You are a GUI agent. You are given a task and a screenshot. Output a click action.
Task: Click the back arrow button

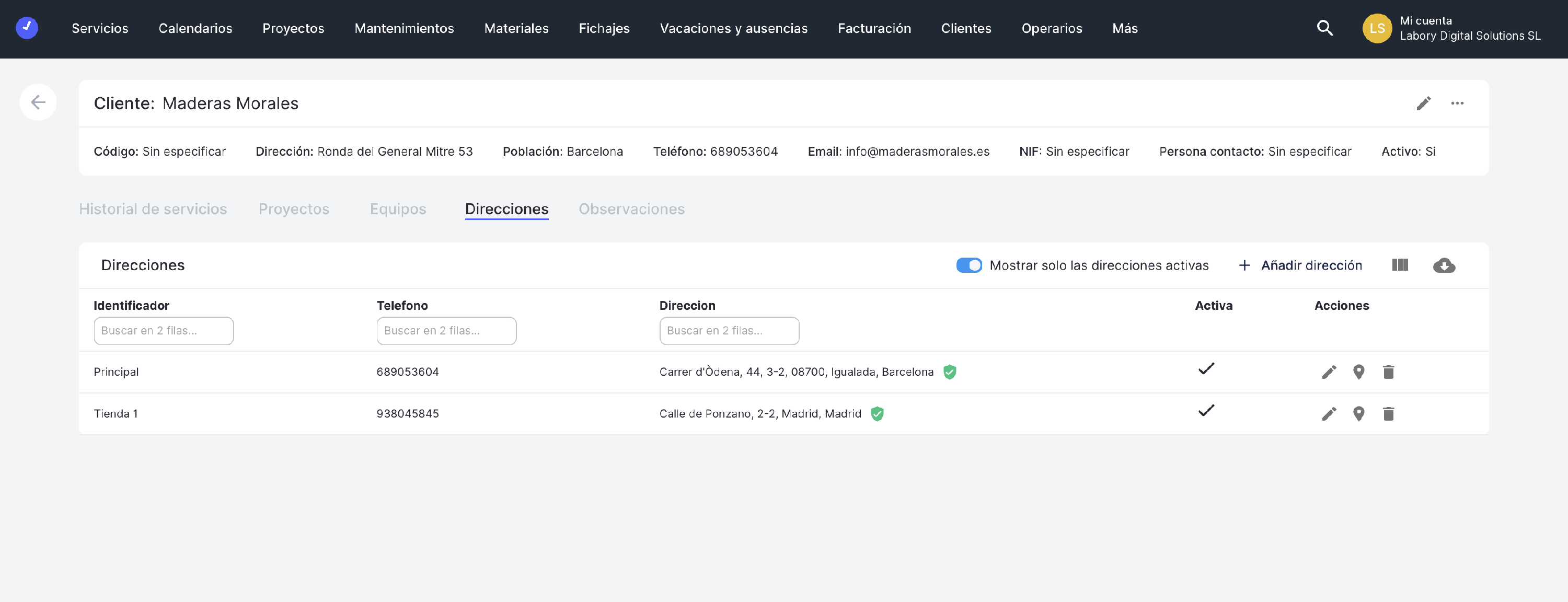point(38,102)
